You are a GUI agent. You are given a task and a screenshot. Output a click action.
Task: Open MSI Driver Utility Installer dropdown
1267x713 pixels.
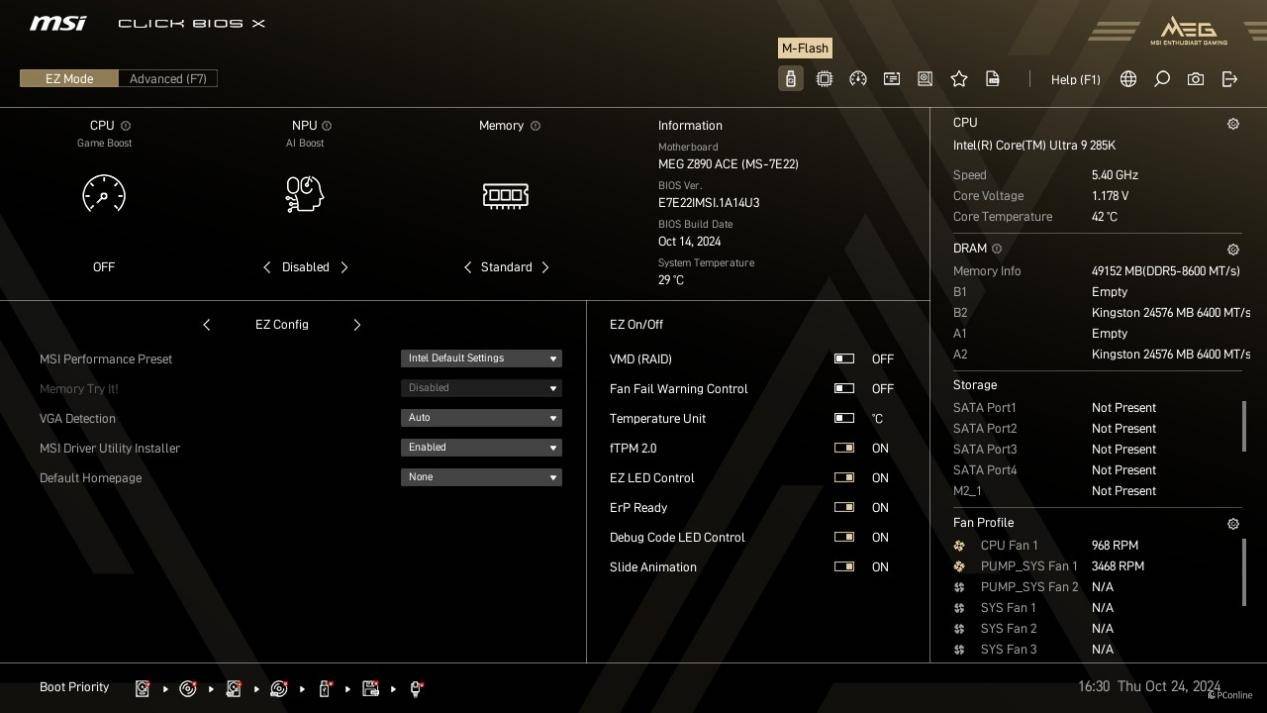coord(481,448)
